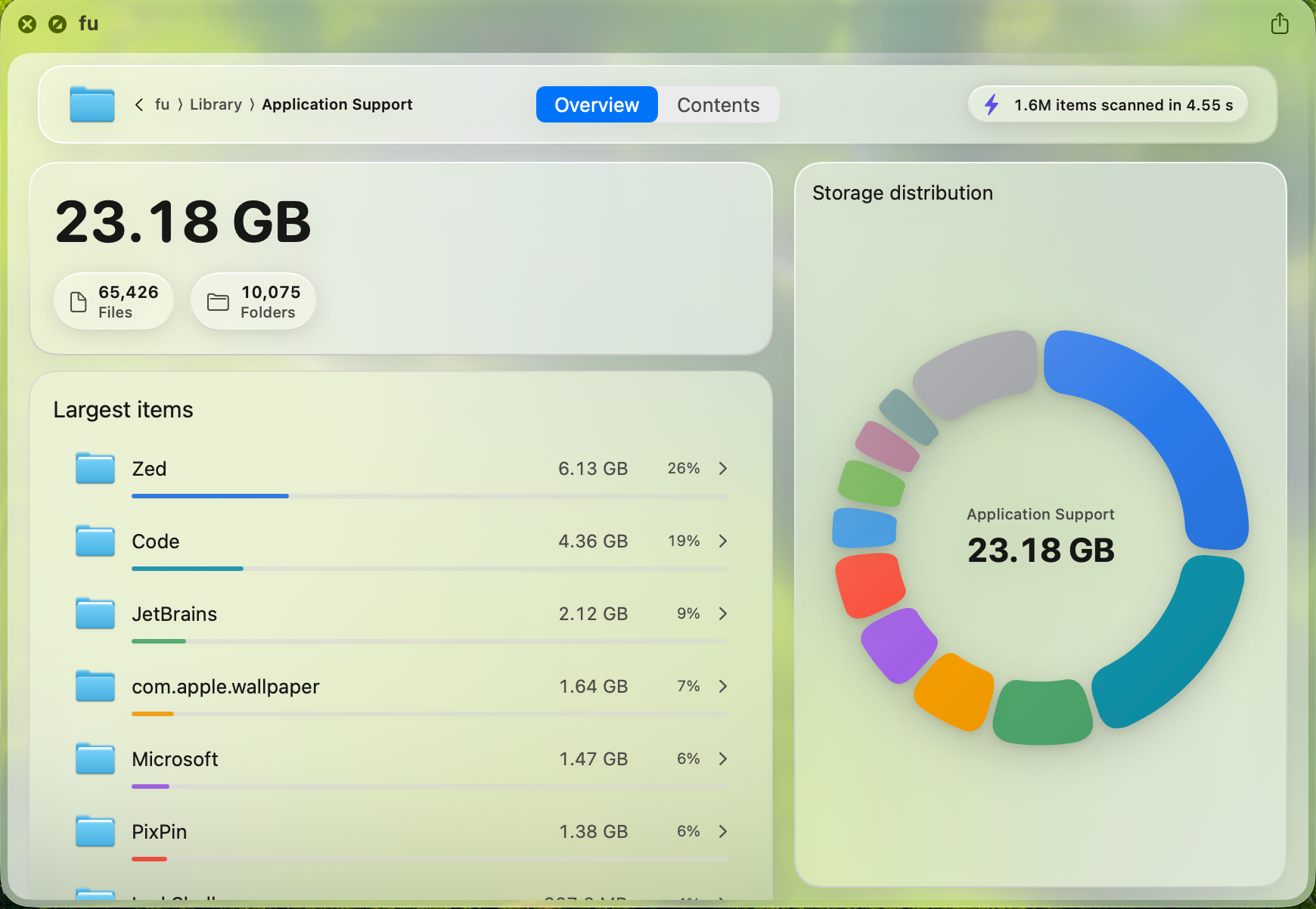Image resolution: width=1316 pixels, height=909 pixels.
Task: Click the 1.38 GB size value
Action: pos(593,832)
